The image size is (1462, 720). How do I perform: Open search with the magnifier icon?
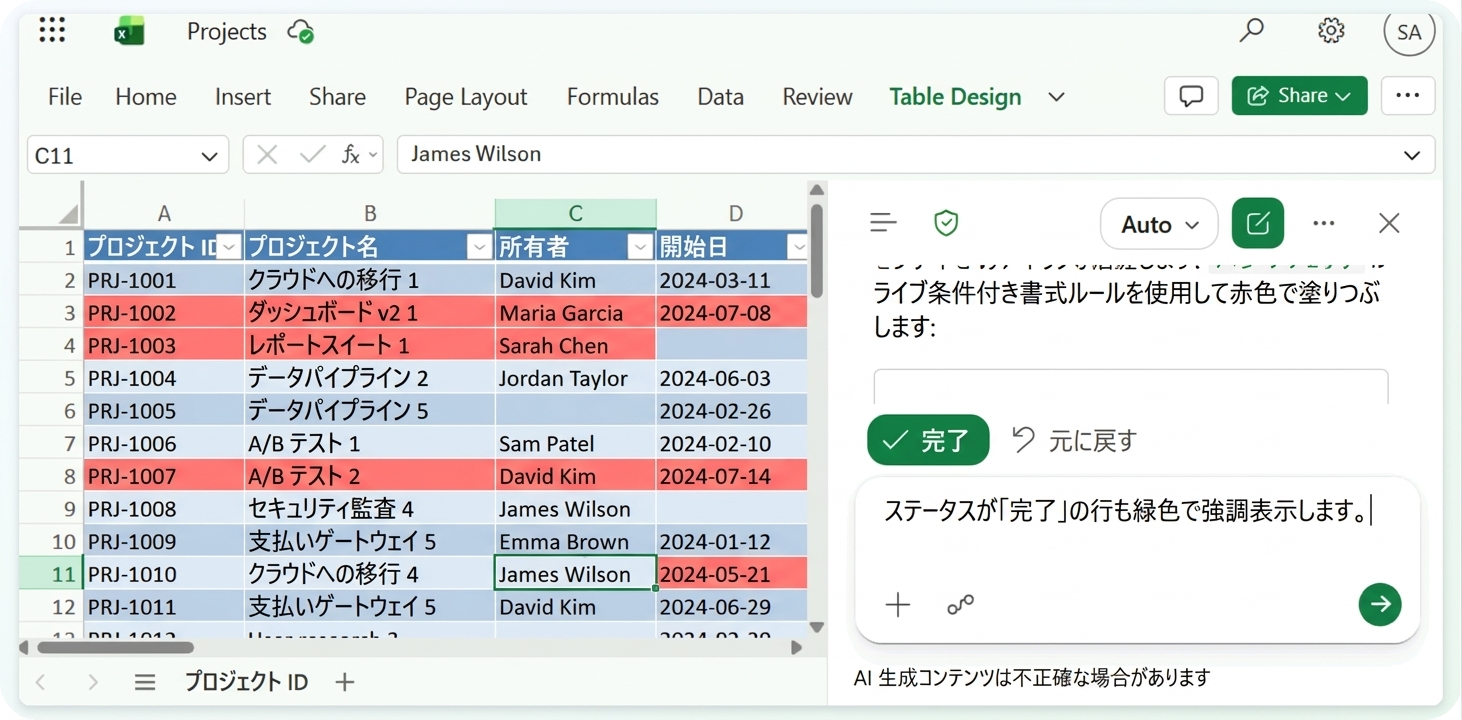coord(1251,31)
